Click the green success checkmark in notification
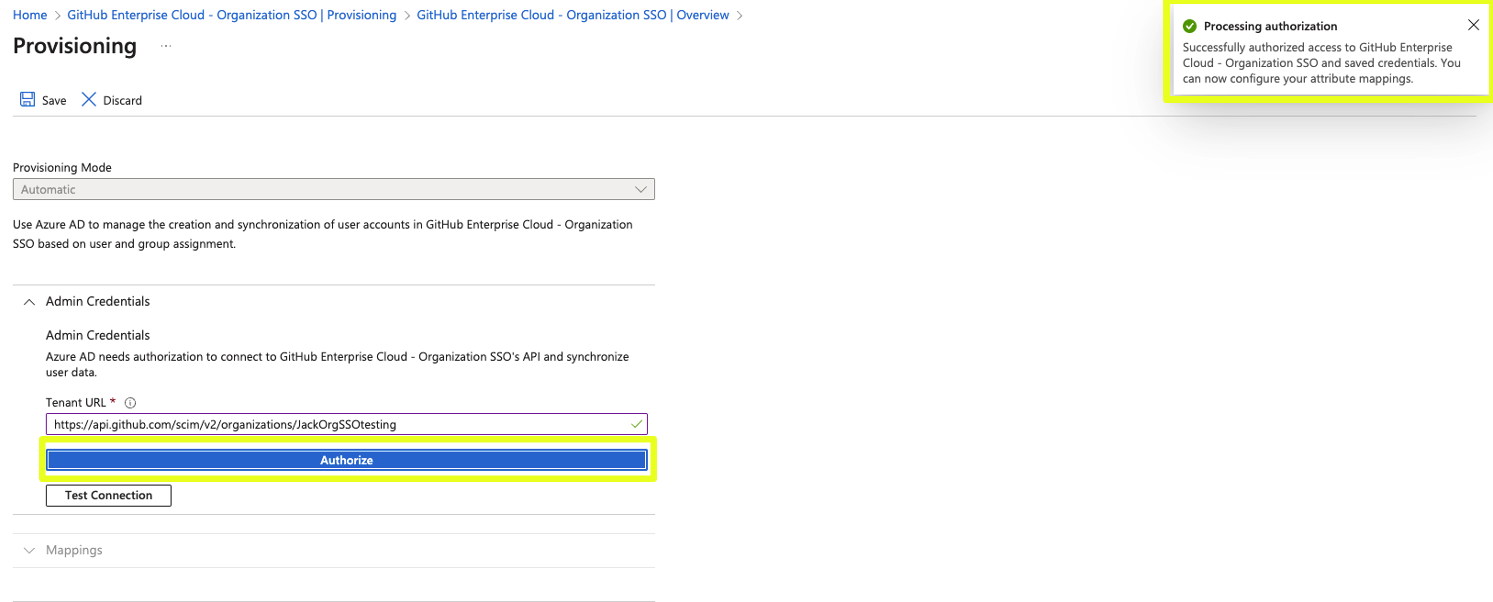Viewport: 1493px width, 602px height. point(1189,26)
